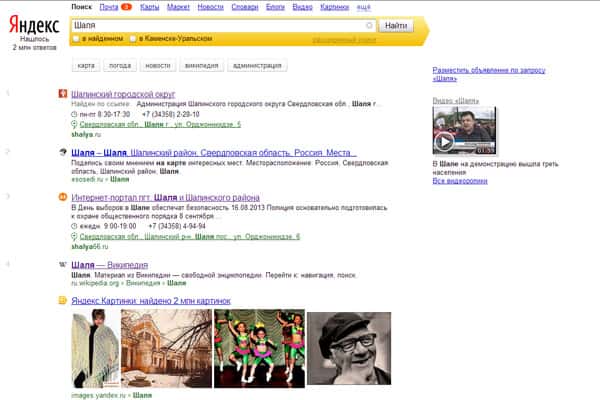
Task: Clear the search field with the X icon
Action: pyautogui.click(x=369, y=25)
